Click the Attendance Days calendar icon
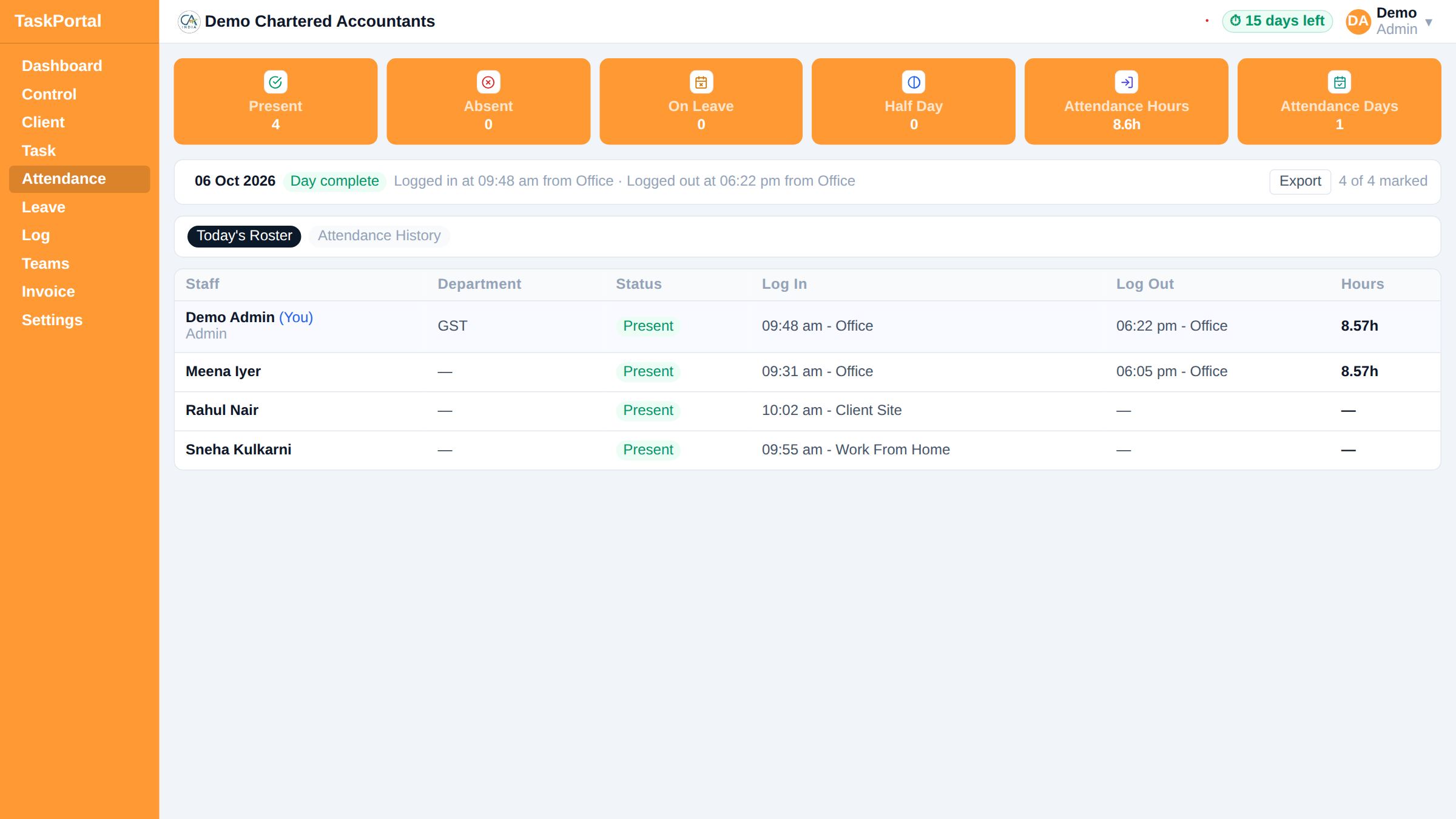This screenshot has height=819, width=1456. (1340, 82)
